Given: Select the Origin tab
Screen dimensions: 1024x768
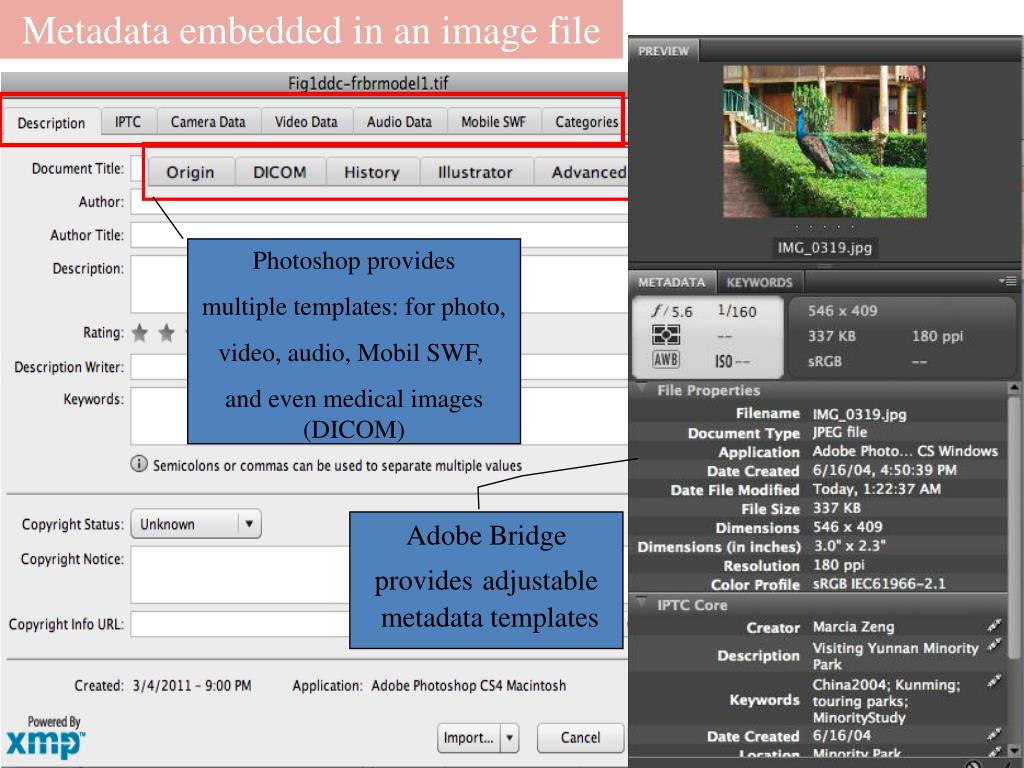Looking at the screenshot, I should [x=190, y=172].
